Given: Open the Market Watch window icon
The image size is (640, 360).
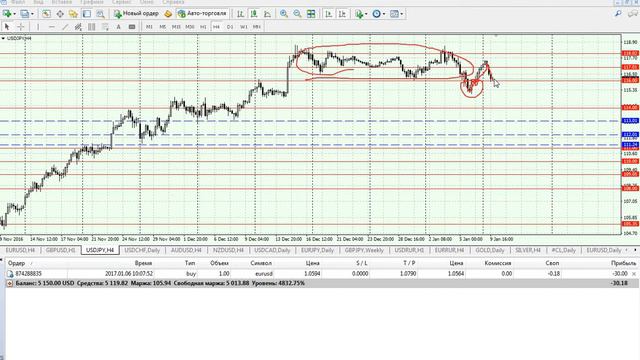Looking at the screenshot, I should point(47,14).
